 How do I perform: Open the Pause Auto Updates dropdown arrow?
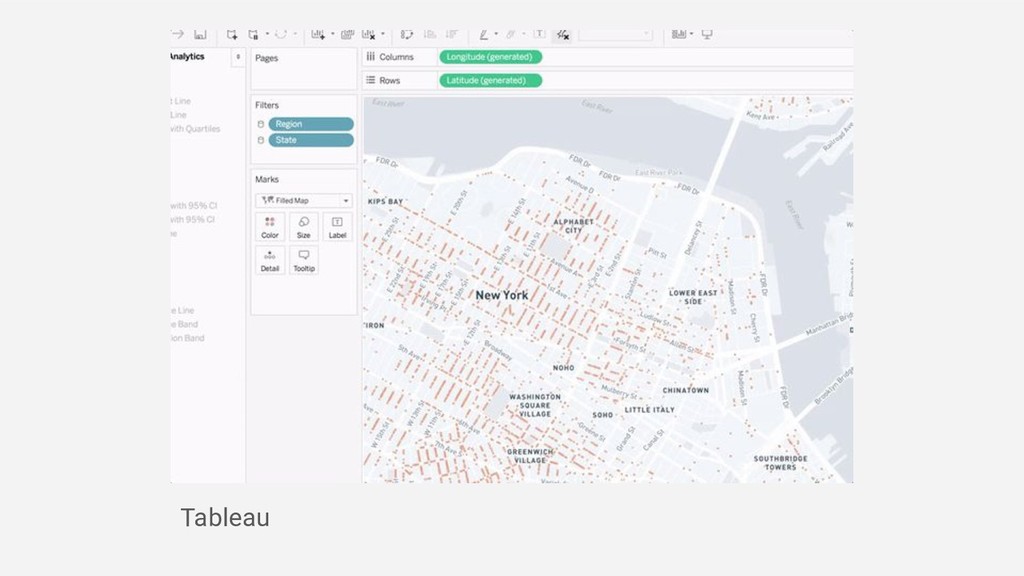[267, 34]
